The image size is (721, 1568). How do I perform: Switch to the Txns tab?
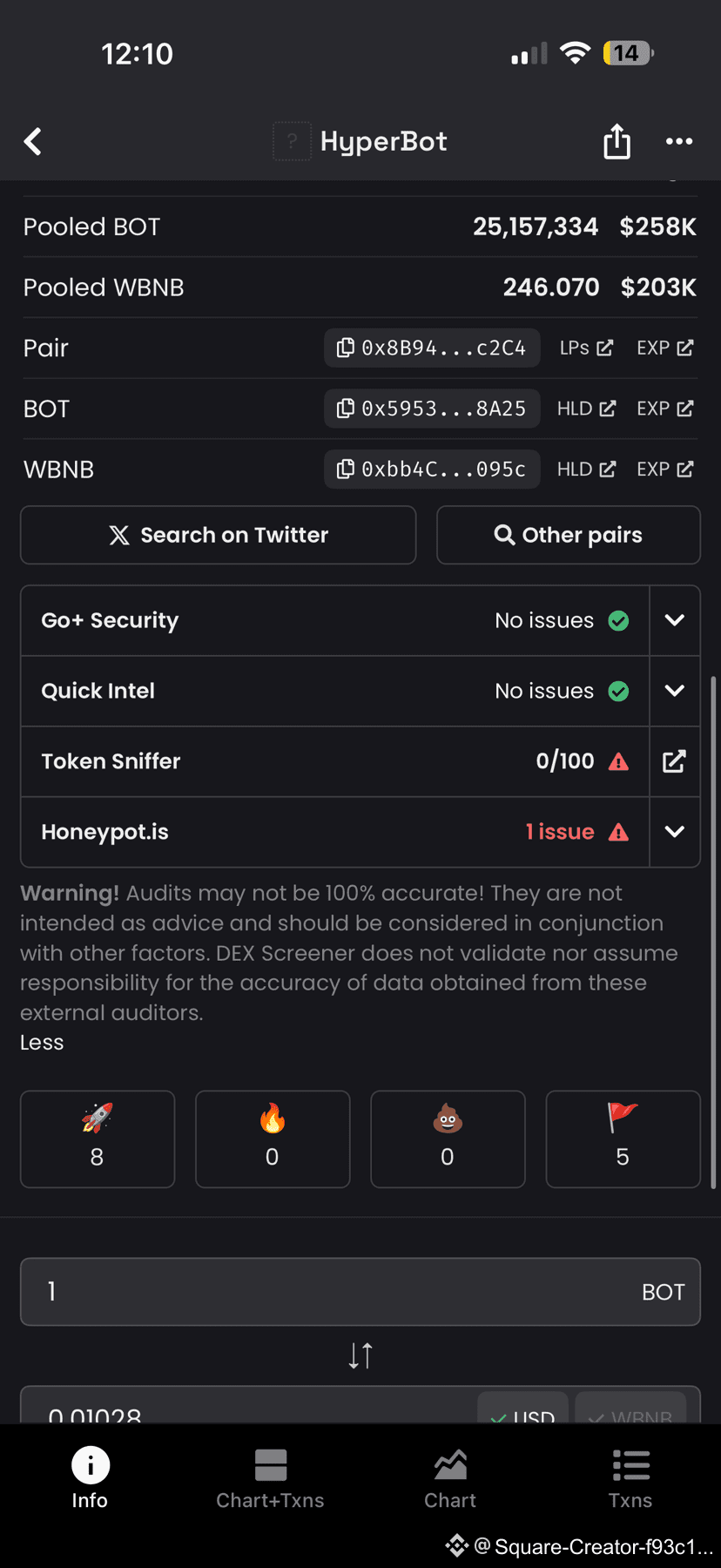tap(630, 1479)
